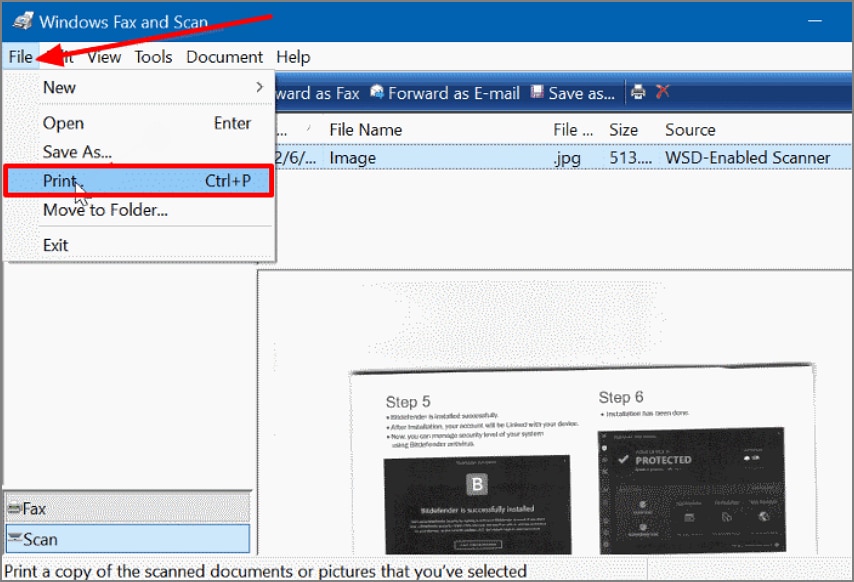
Task: Open the Help menu
Action: (293, 57)
